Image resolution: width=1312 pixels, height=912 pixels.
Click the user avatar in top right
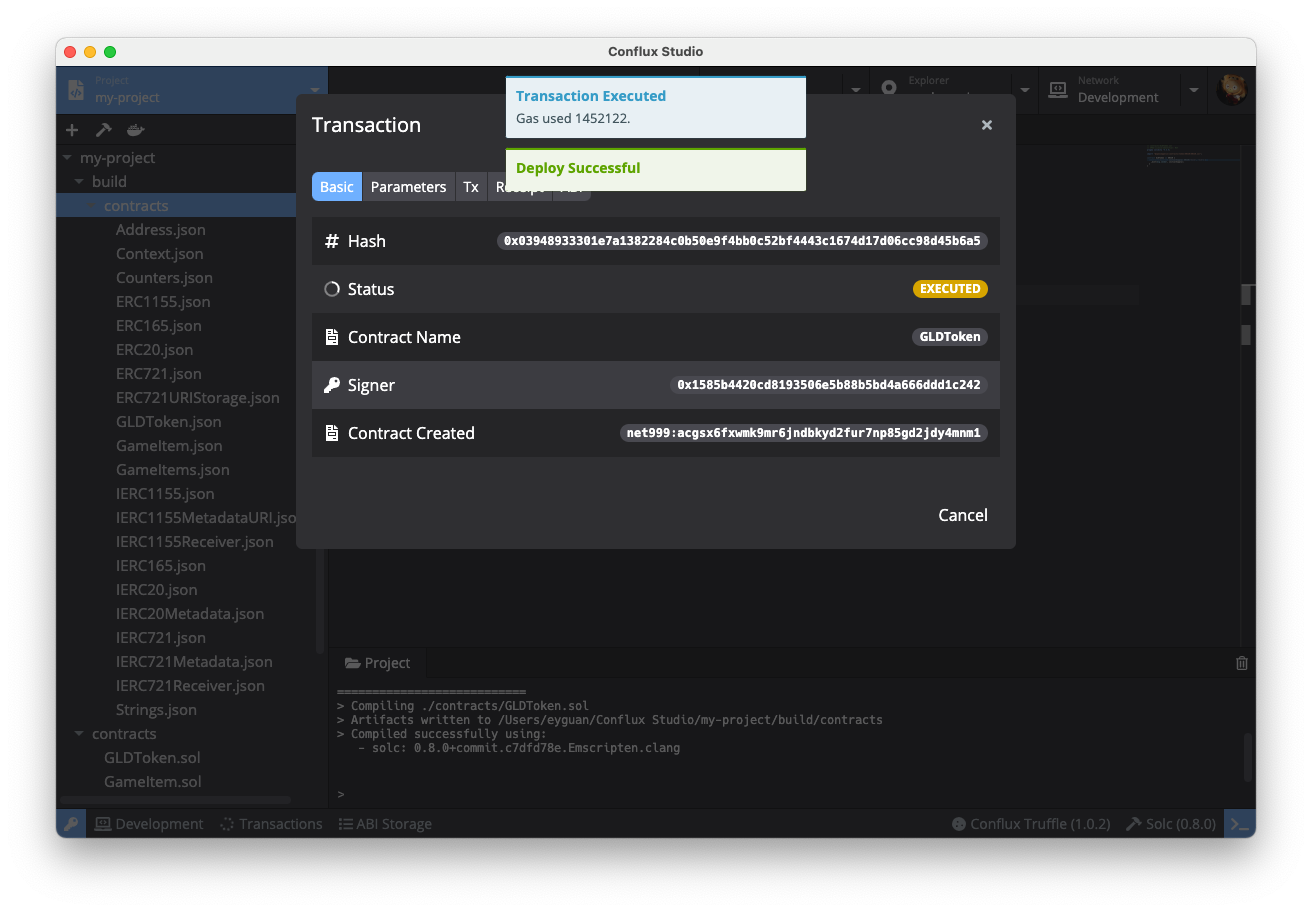(1232, 90)
